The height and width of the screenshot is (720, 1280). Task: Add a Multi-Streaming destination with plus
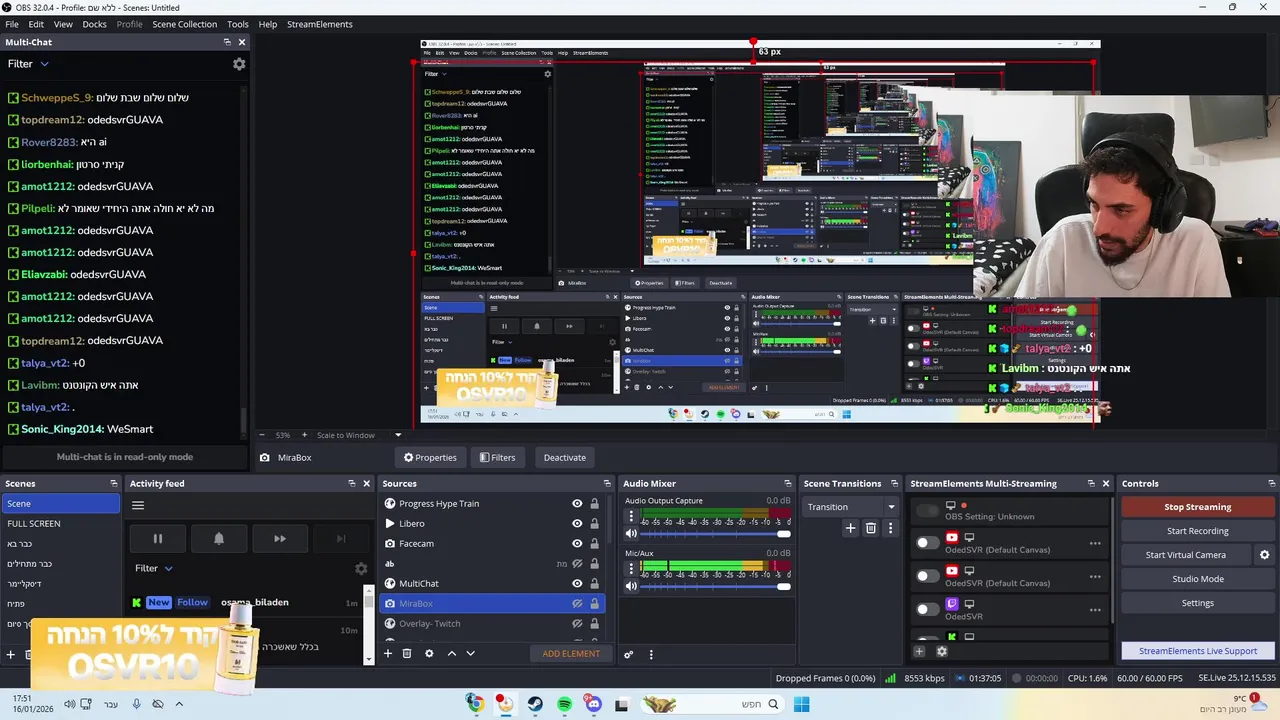coord(919,652)
